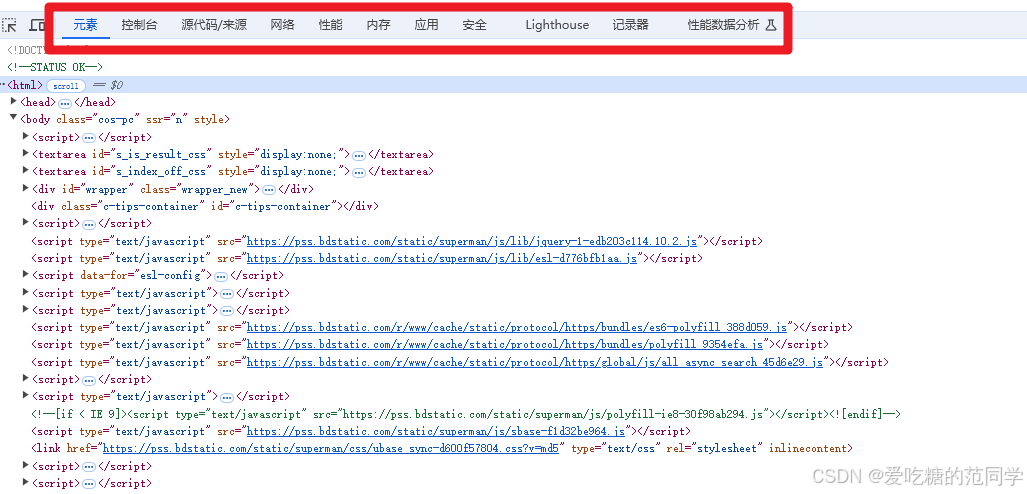Open the es6-polyfill_388d059.js link
Screen dimensions: 1027x494
coord(517,327)
